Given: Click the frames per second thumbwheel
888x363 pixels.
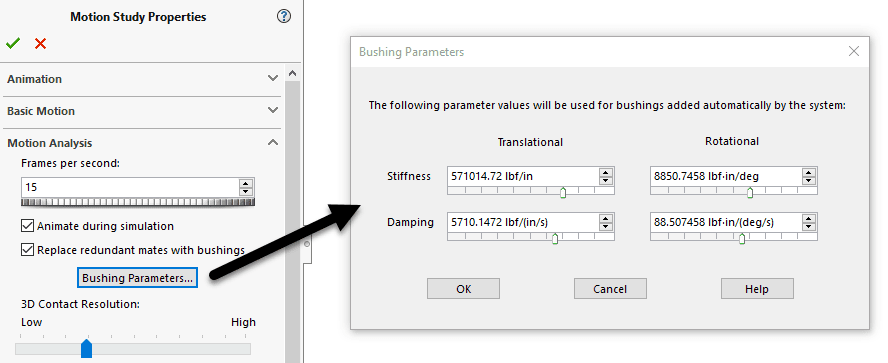Looking at the screenshot, I should click(x=138, y=202).
